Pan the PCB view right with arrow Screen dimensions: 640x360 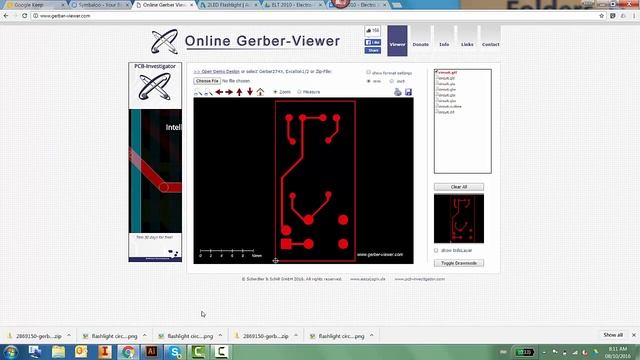[229, 92]
